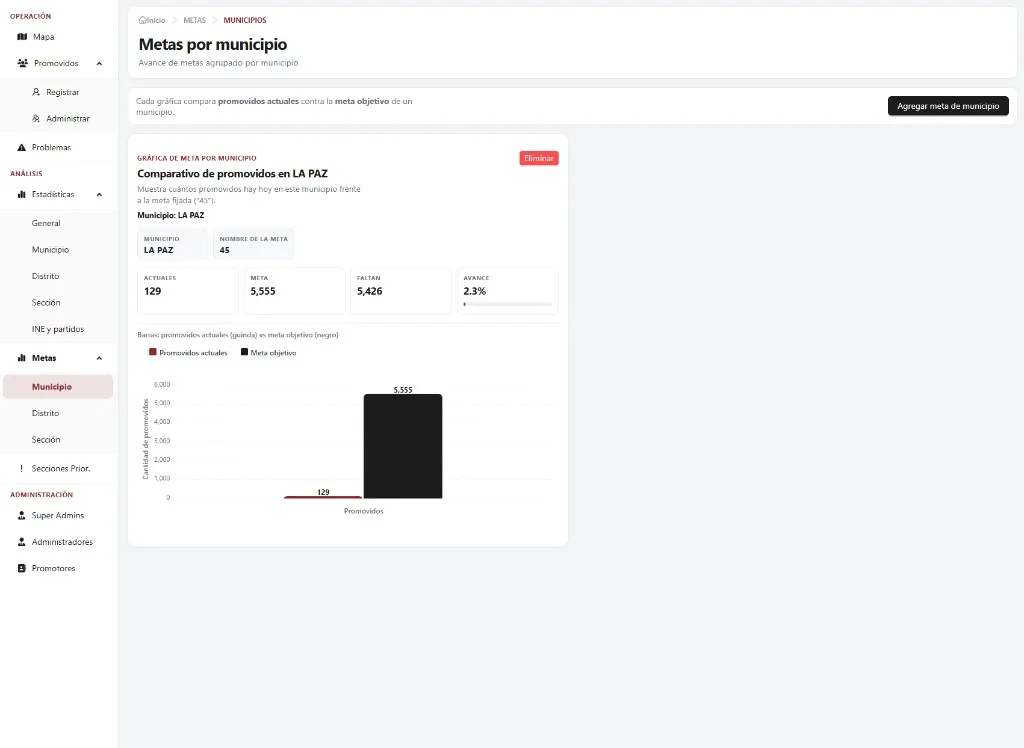This screenshot has height=748, width=1024.
Task: Click the Problemas warning triangle icon
Action: [22, 148]
